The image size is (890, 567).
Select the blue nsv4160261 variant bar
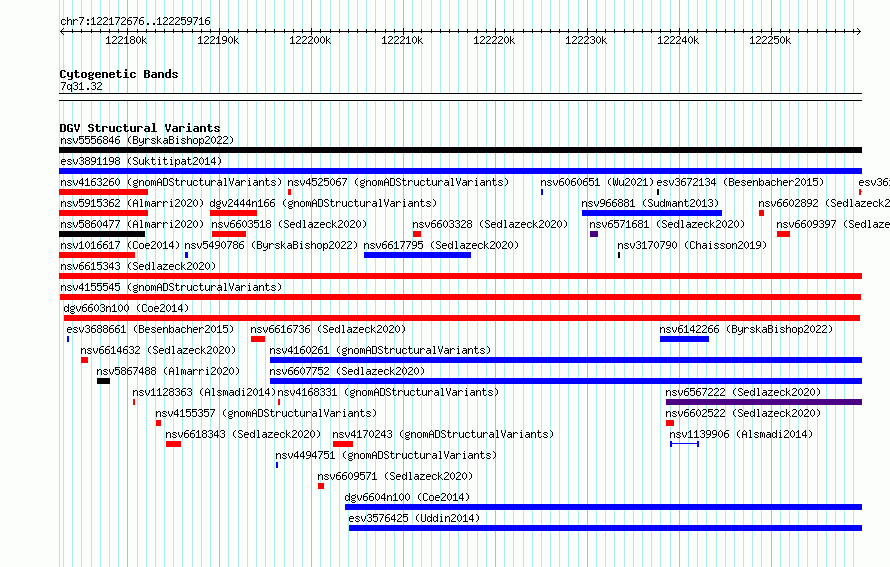tap(566, 360)
